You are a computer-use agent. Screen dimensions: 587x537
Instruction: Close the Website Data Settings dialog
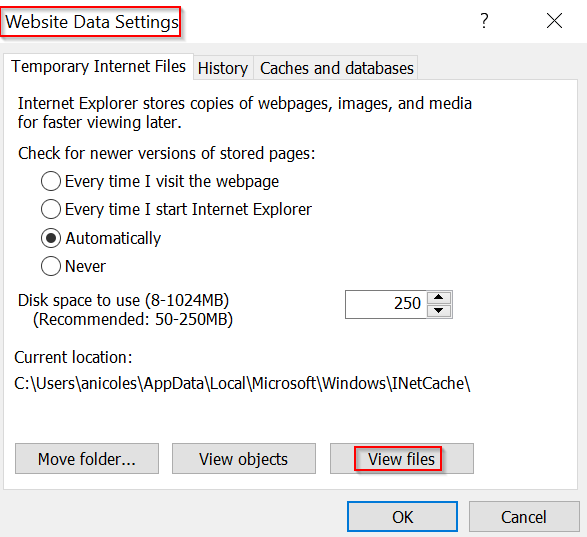point(554,21)
